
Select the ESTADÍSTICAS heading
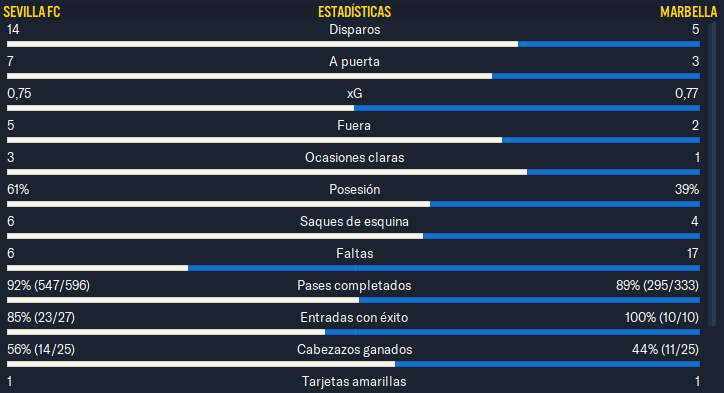point(355,12)
